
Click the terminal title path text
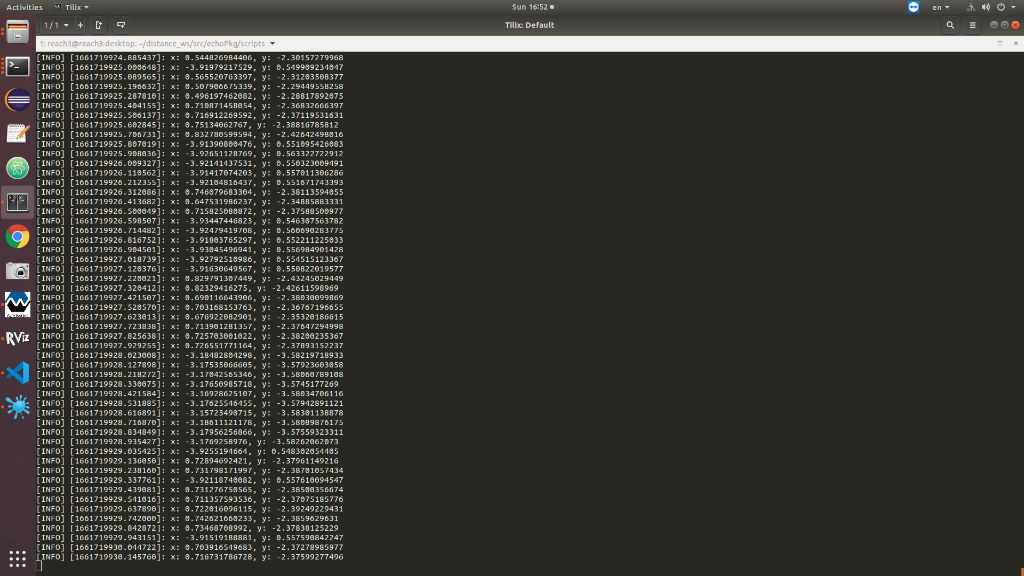[x=152, y=44]
